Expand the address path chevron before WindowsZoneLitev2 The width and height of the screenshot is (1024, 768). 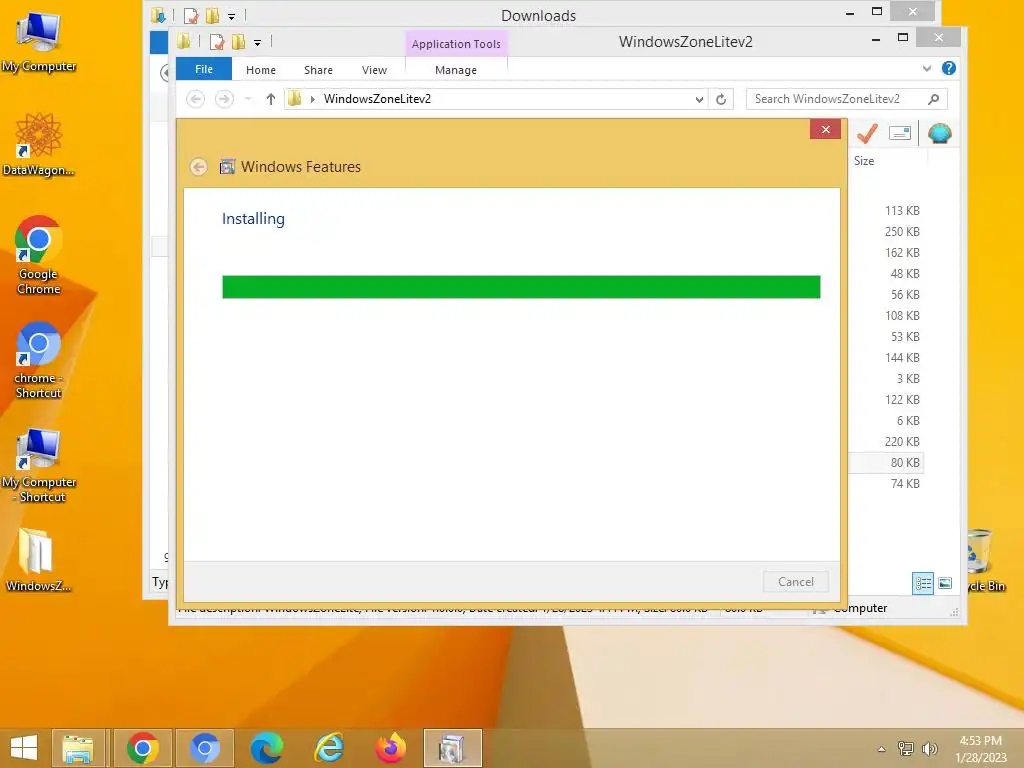tap(313, 99)
